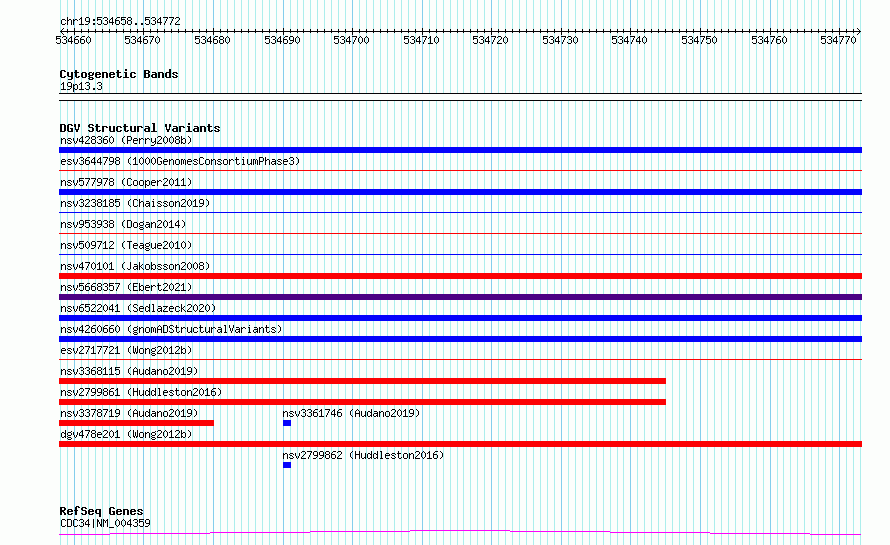Click esv2717721 (Wong2012b) variant label
This screenshot has height=545, width=890.
pyautogui.click(x=126, y=350)
